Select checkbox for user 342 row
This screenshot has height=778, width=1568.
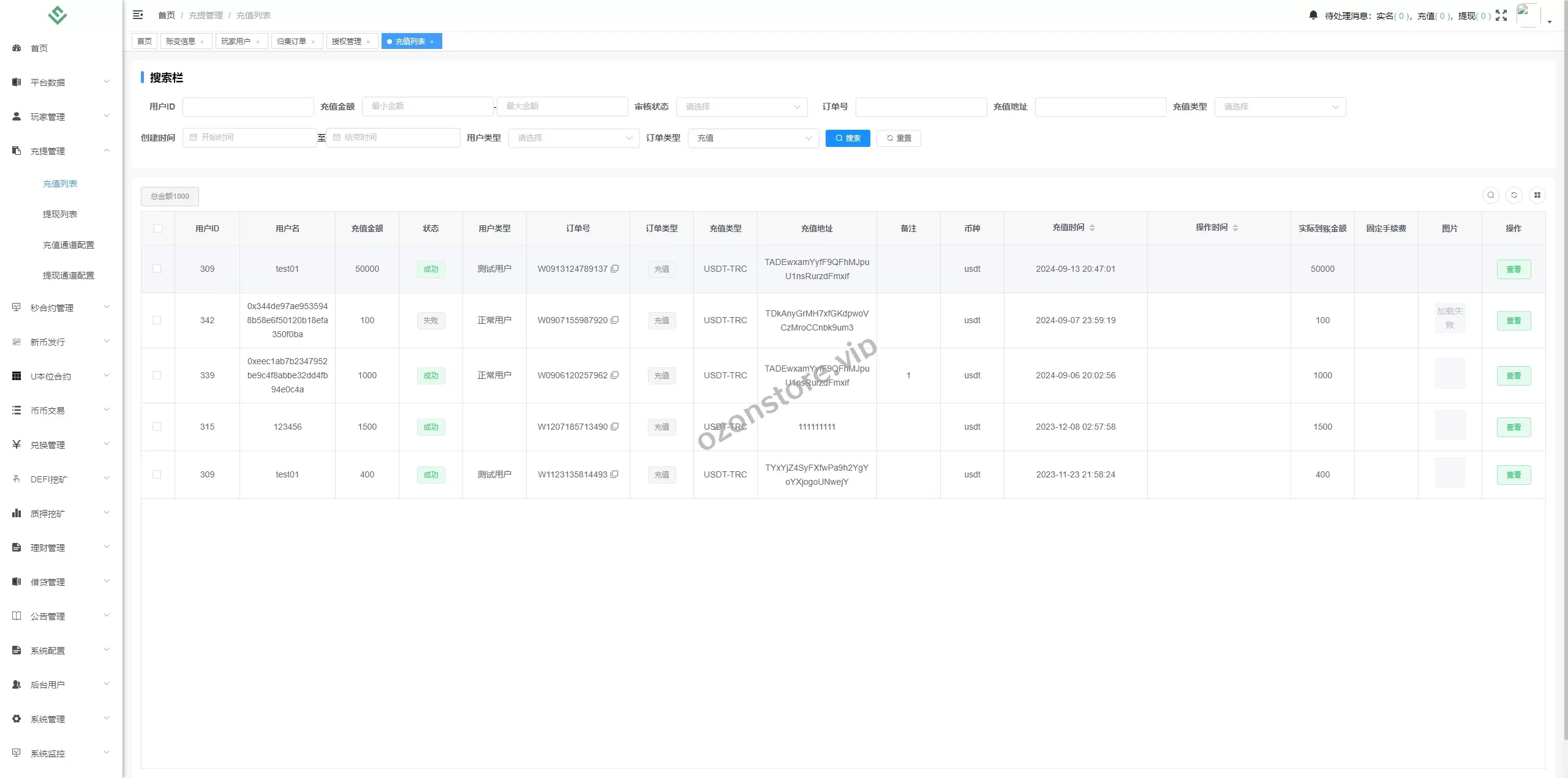click(x=157, y=320)
